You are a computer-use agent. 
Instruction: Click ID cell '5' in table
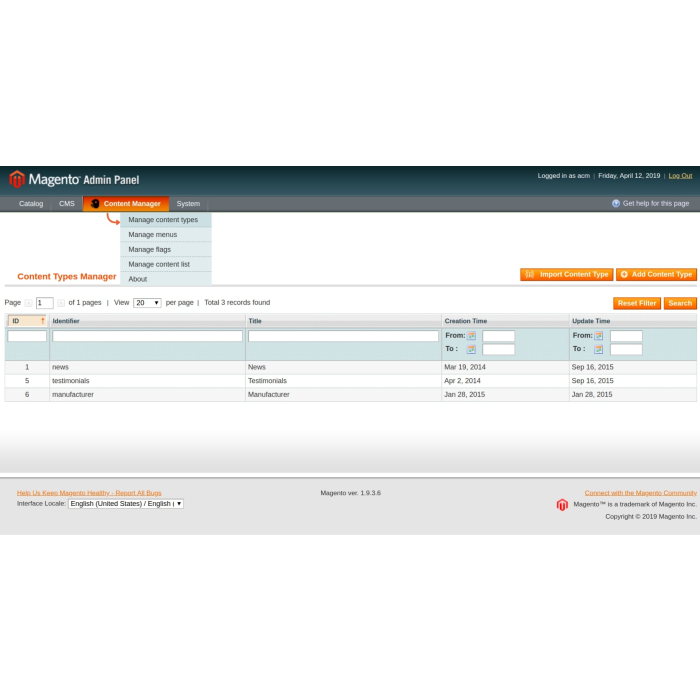[27, 381]
